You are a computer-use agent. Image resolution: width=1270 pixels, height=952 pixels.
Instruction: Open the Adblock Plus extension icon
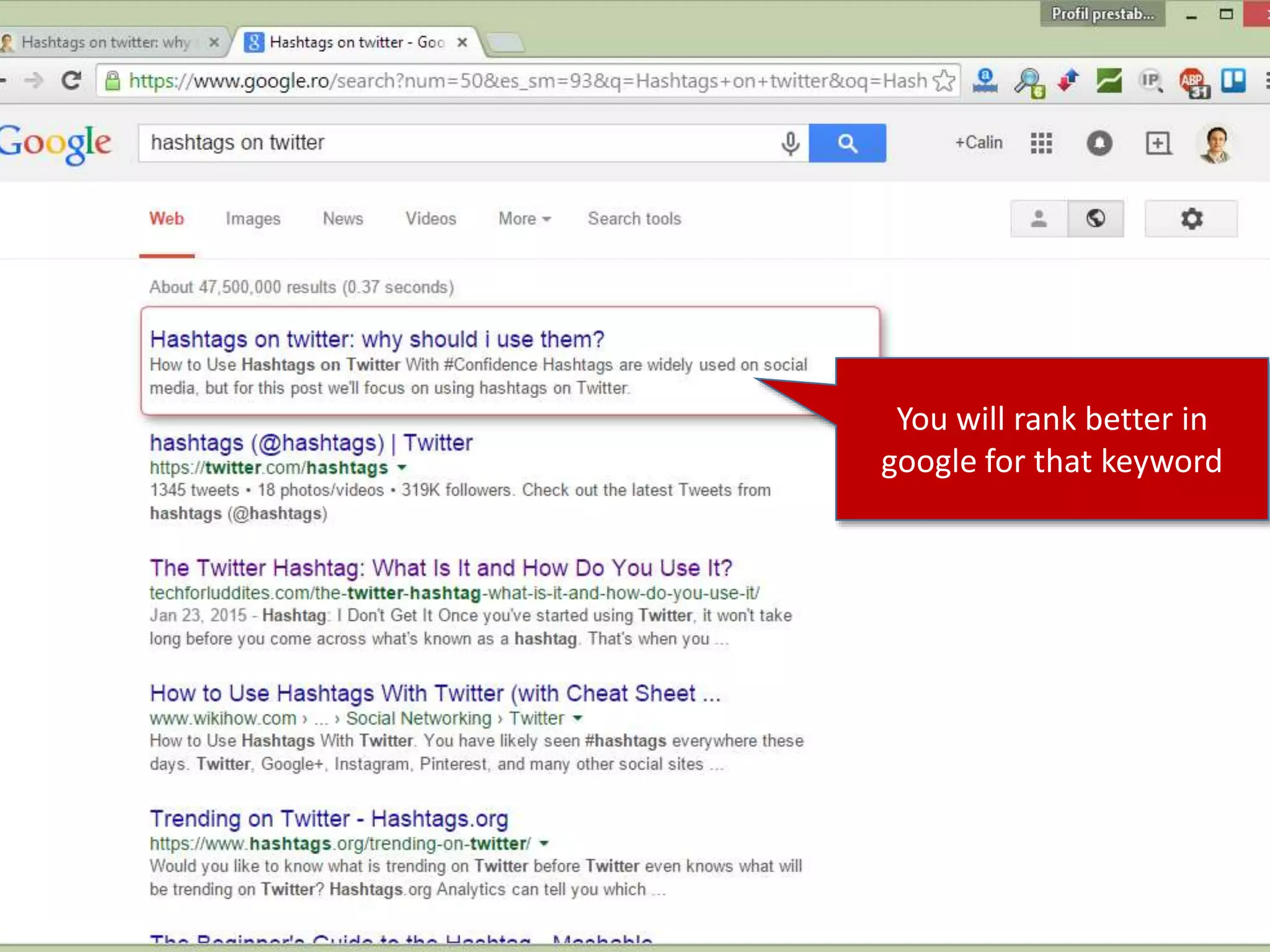1193,82
